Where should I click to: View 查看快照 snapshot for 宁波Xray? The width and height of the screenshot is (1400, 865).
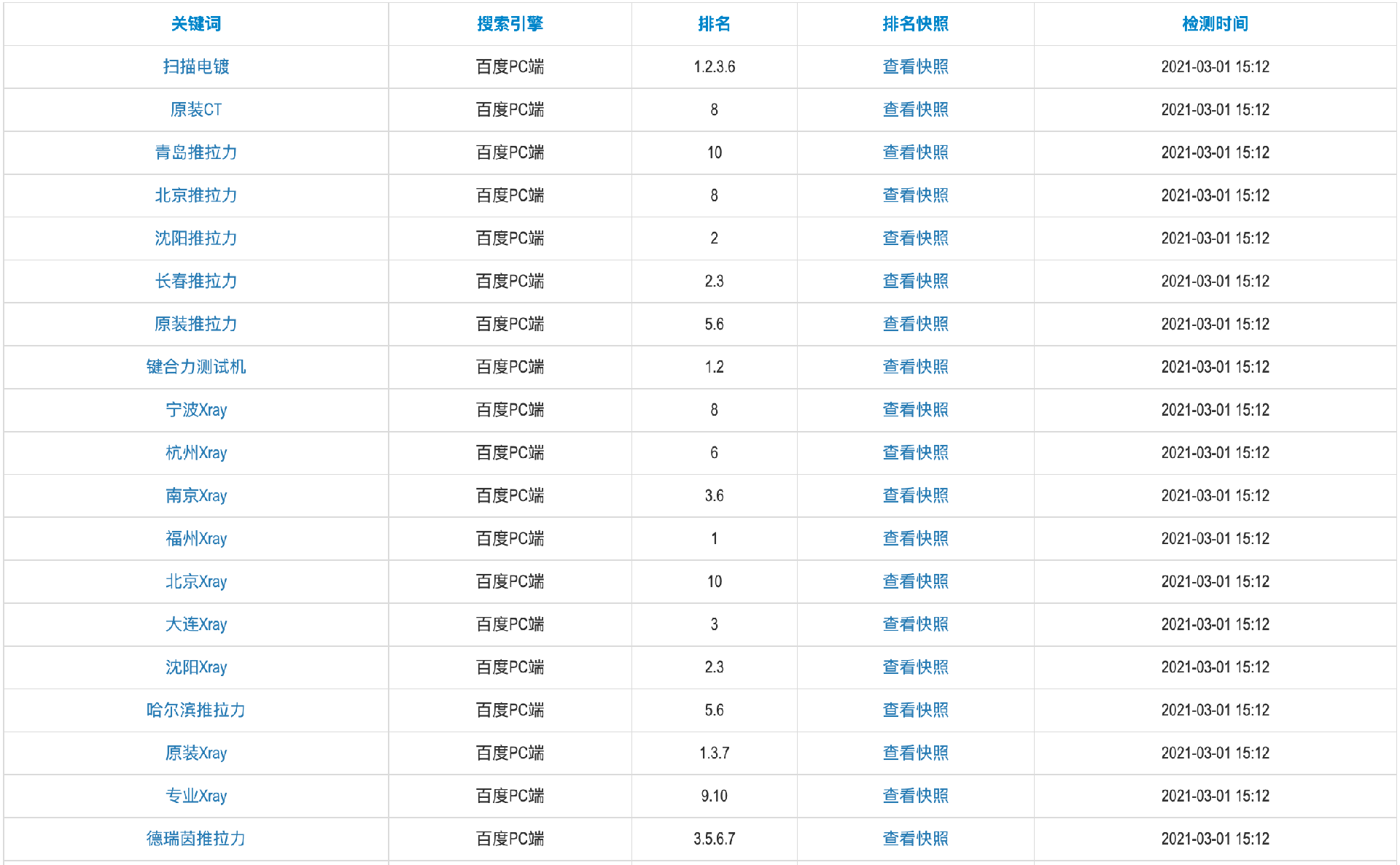916,410
